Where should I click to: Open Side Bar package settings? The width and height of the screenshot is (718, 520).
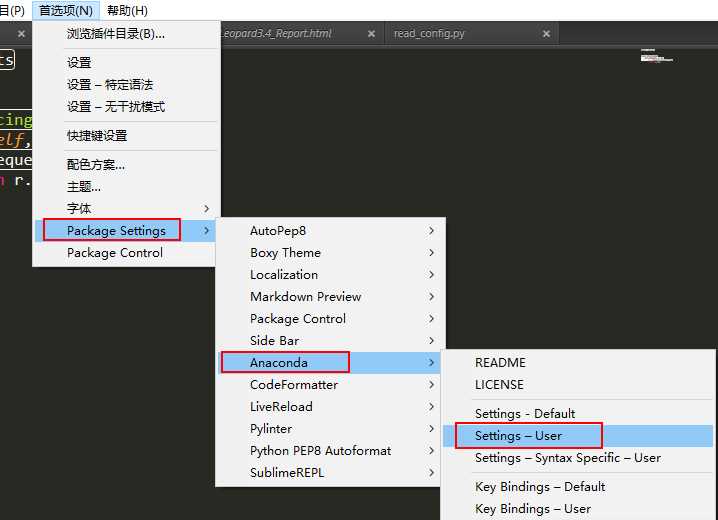(x=329, y=341)
